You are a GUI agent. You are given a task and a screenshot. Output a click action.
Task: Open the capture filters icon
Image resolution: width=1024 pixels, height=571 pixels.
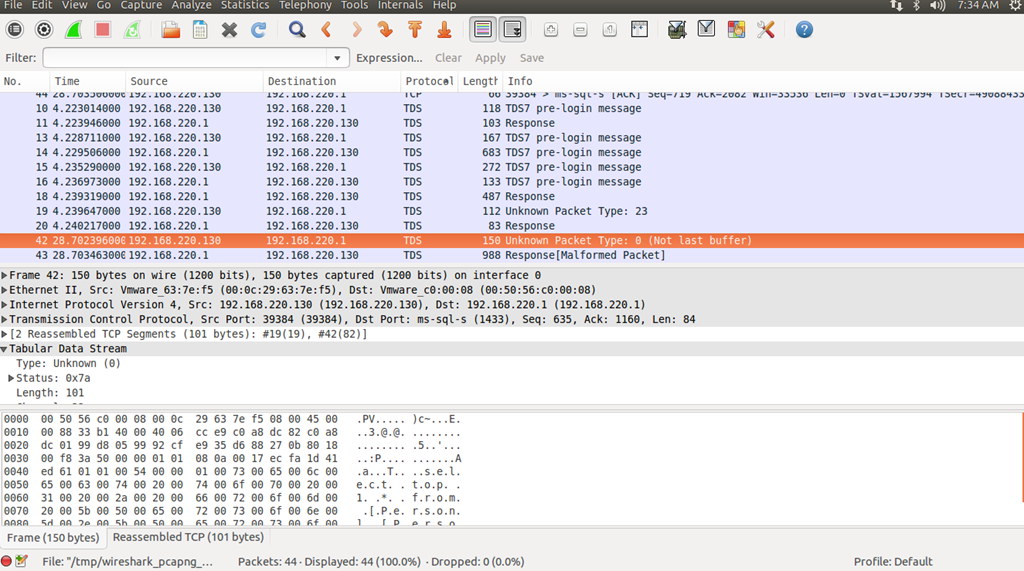coord(677,30)
